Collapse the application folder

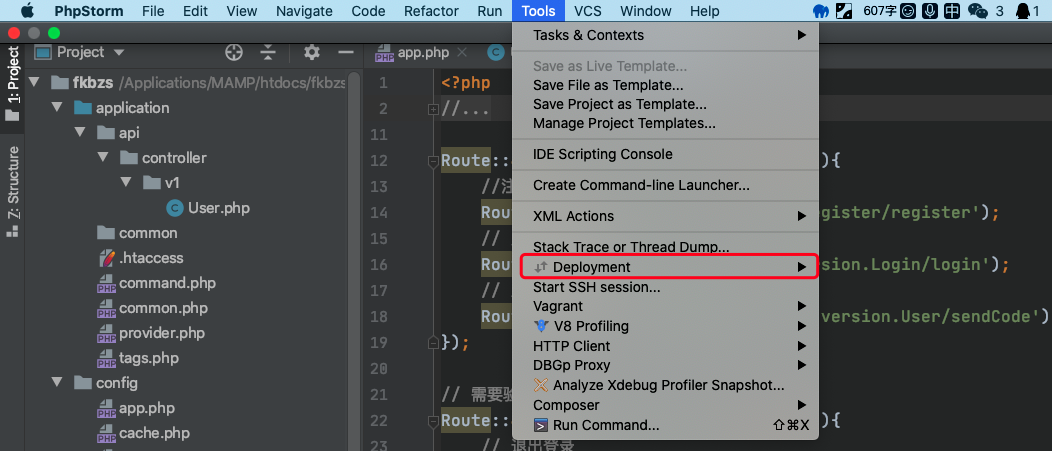tap(57, 107)
